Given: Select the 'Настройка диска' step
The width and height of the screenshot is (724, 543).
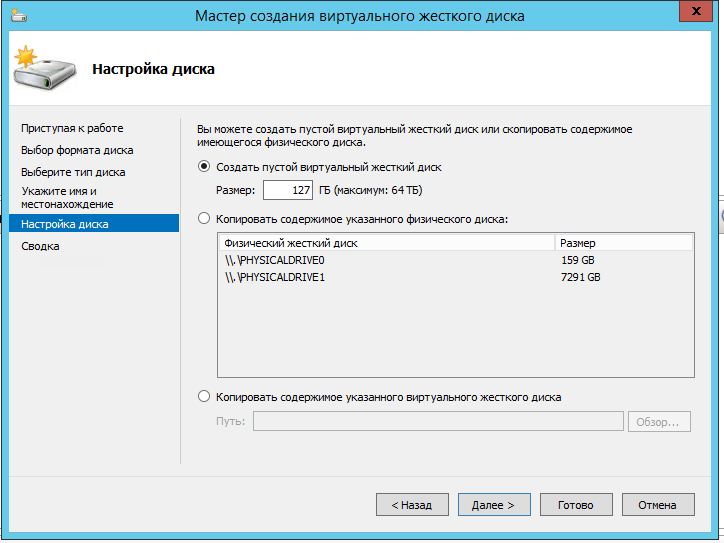Looking at the screenshot, I should (65, 224).
